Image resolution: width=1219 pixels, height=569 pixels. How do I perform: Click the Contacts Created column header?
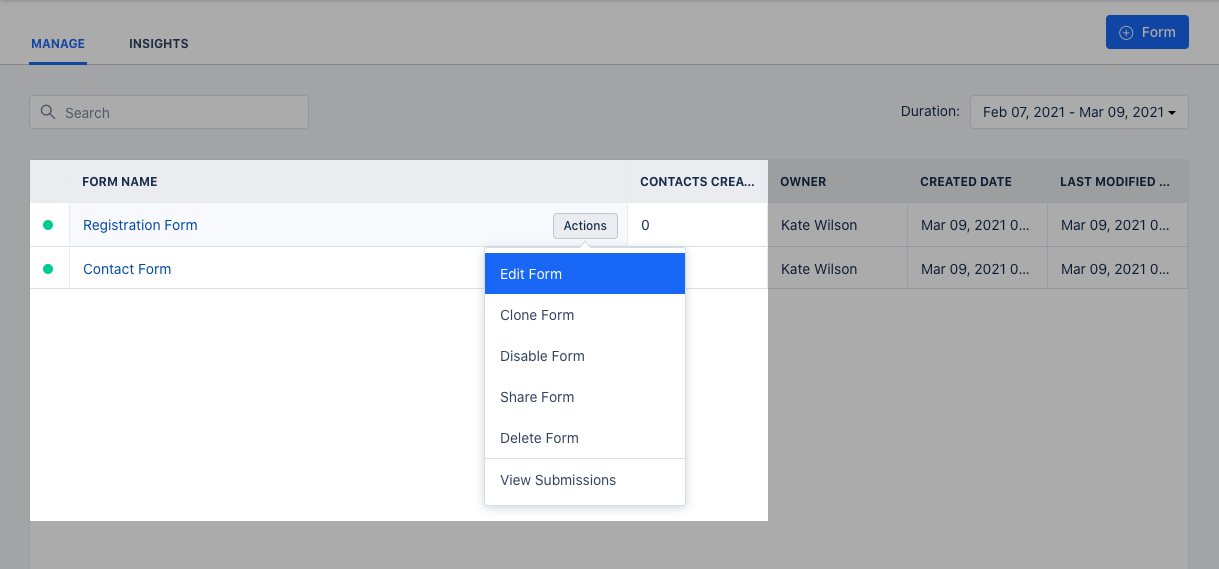click(697, 182)
